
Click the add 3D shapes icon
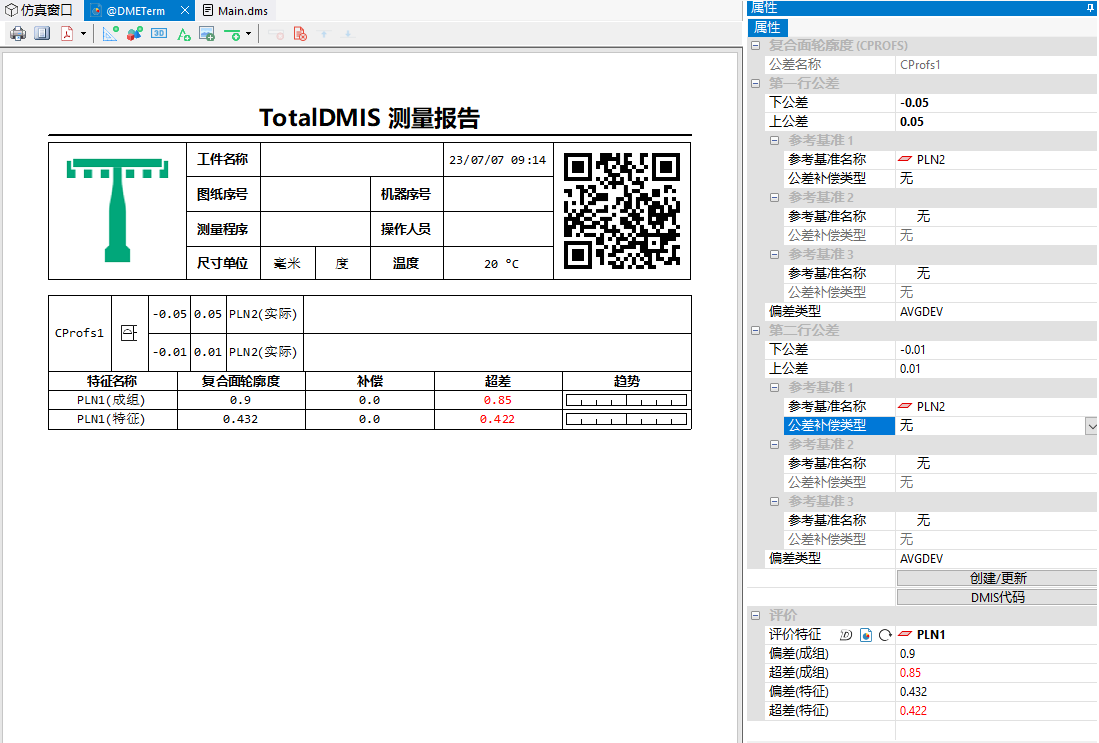(x=135, y=34)
